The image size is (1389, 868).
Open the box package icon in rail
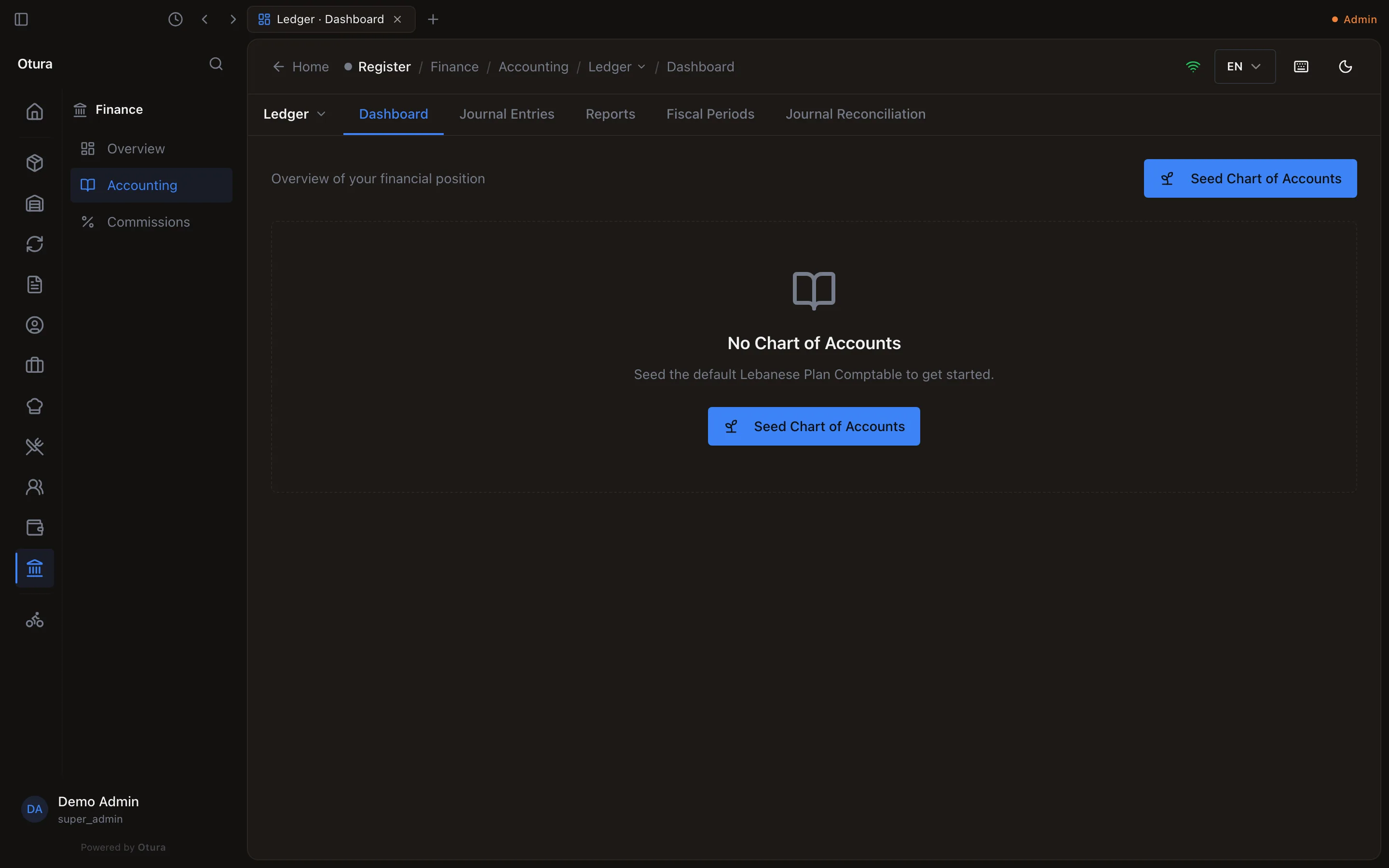[x=34, y=163]
